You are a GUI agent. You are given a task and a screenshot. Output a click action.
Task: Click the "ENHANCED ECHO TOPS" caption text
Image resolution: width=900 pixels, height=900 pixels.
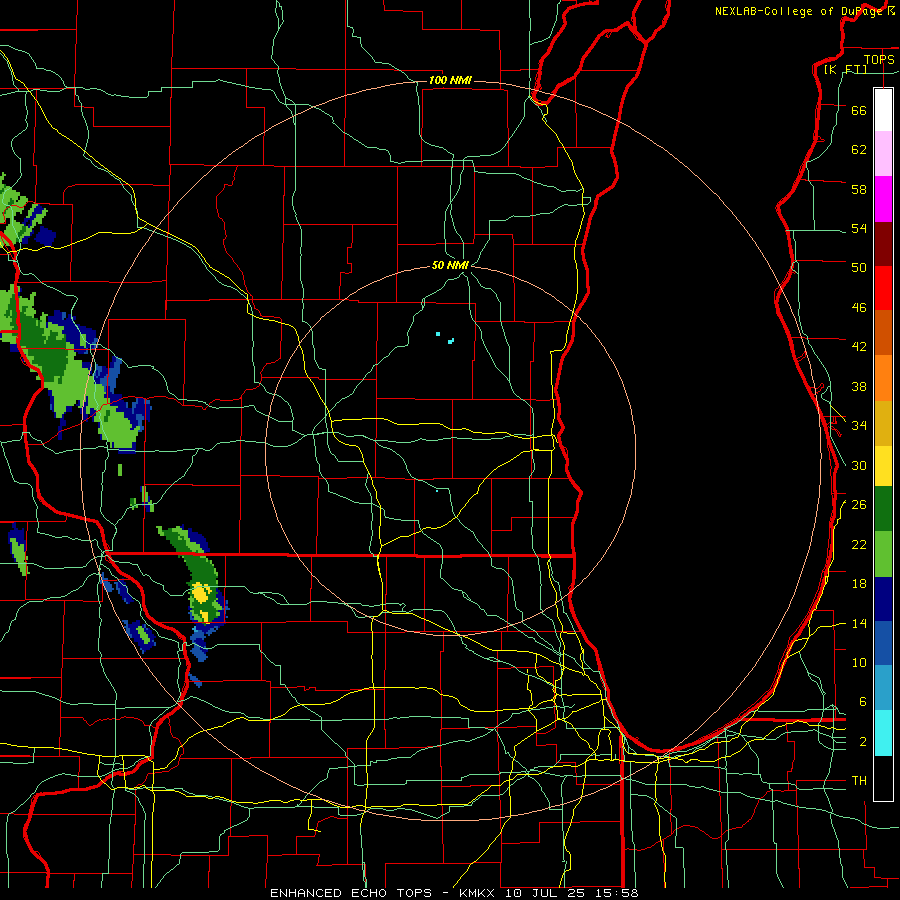tap(351, 893)
